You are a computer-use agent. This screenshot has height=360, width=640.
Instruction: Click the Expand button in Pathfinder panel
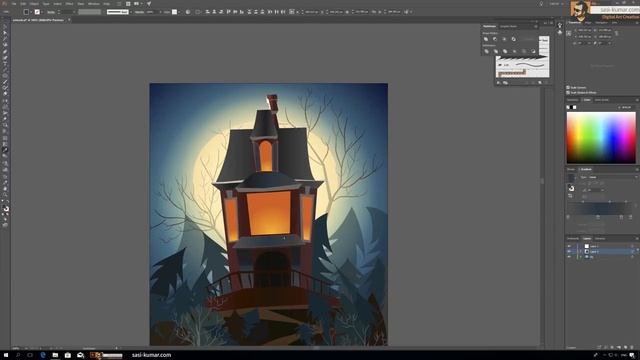(x=529, y=39)
